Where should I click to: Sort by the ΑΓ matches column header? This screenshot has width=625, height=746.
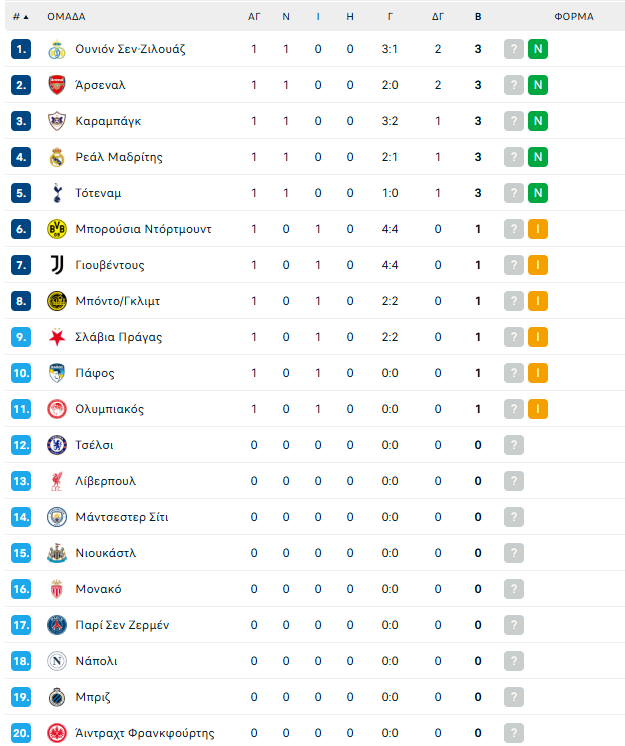coord(254,17)
